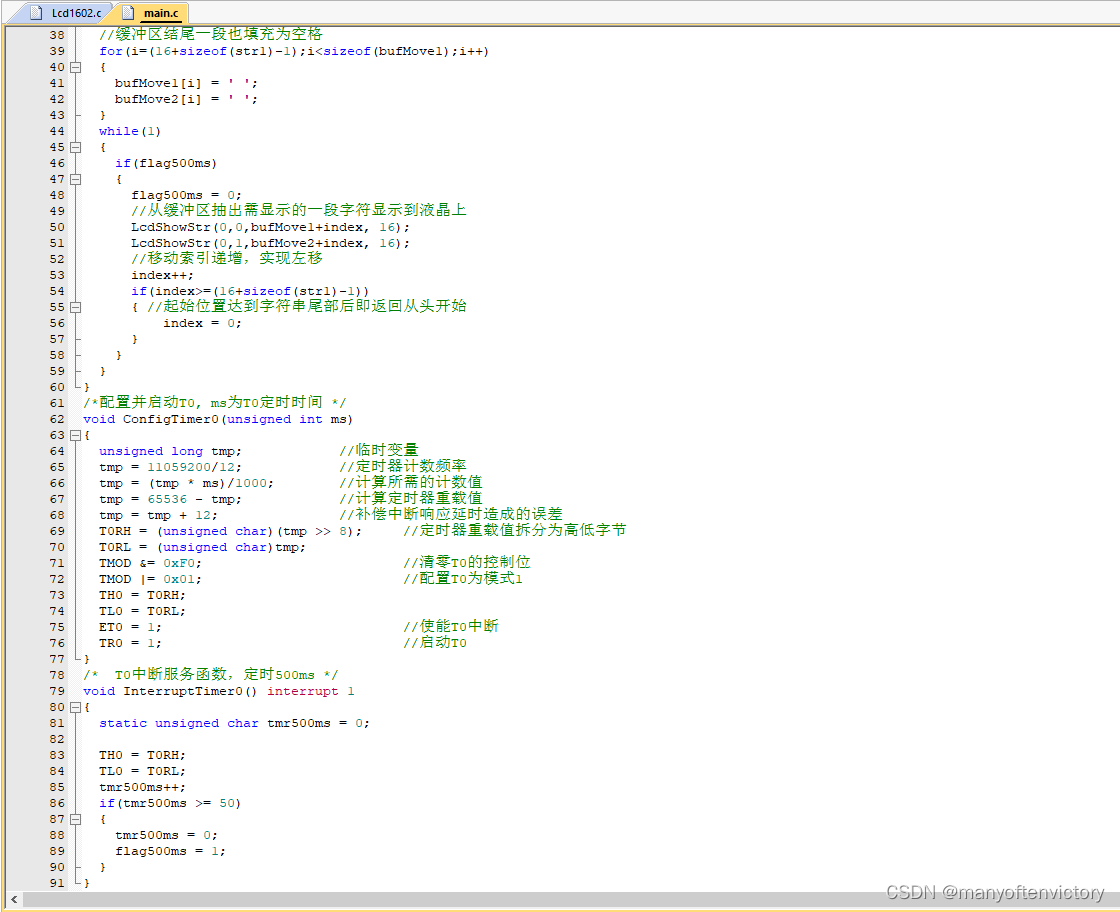This screenshot has height=912, width=1120.
Task: Click 'TMOD |= 0x01;' statement
Action: click(x=150, y=579)
